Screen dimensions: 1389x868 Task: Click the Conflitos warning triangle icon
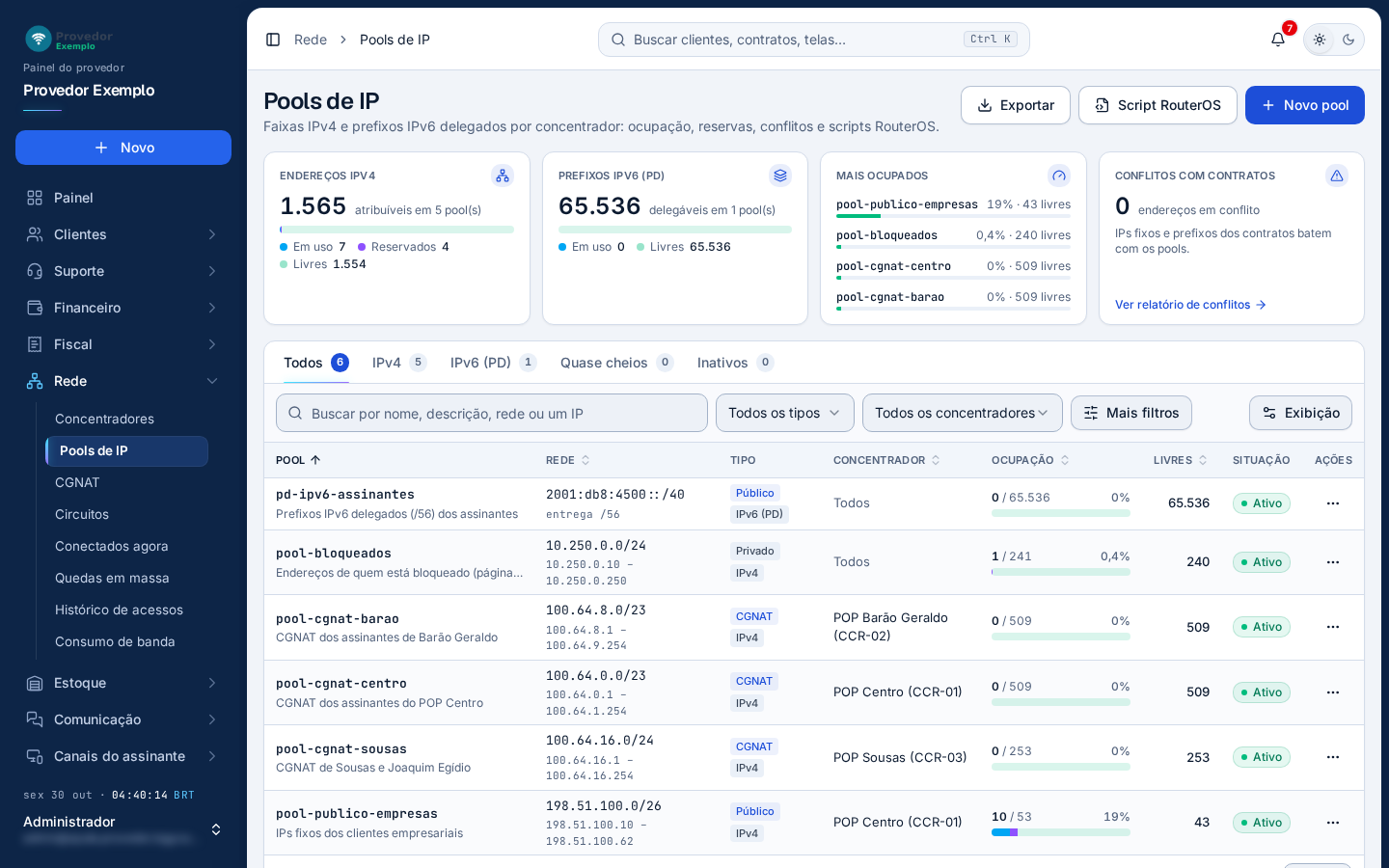(x=1337, y=176)
